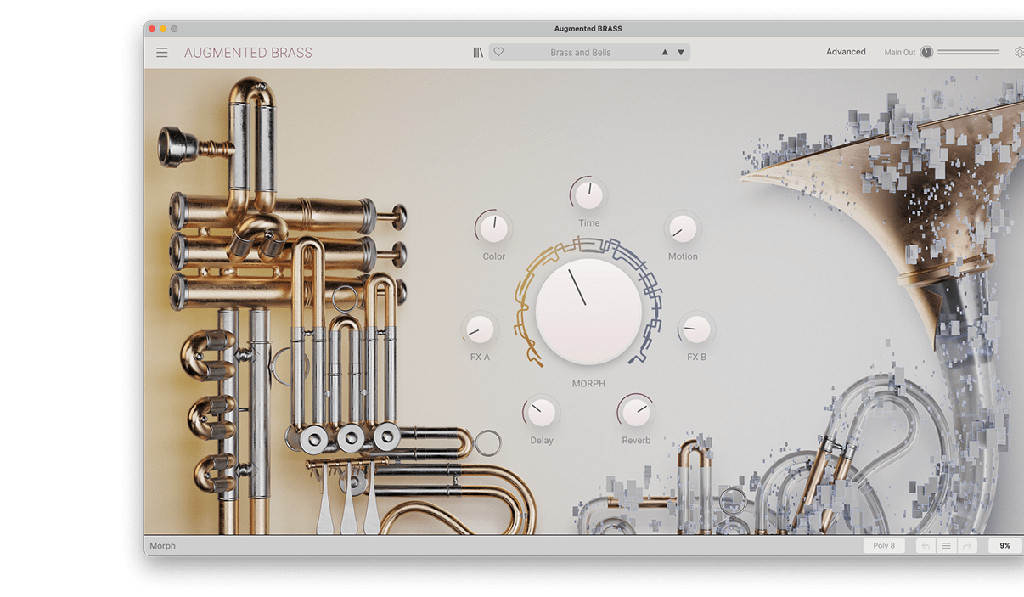Click the undo arrow in status bar
Screen dimensions: 1024x597
925,545
